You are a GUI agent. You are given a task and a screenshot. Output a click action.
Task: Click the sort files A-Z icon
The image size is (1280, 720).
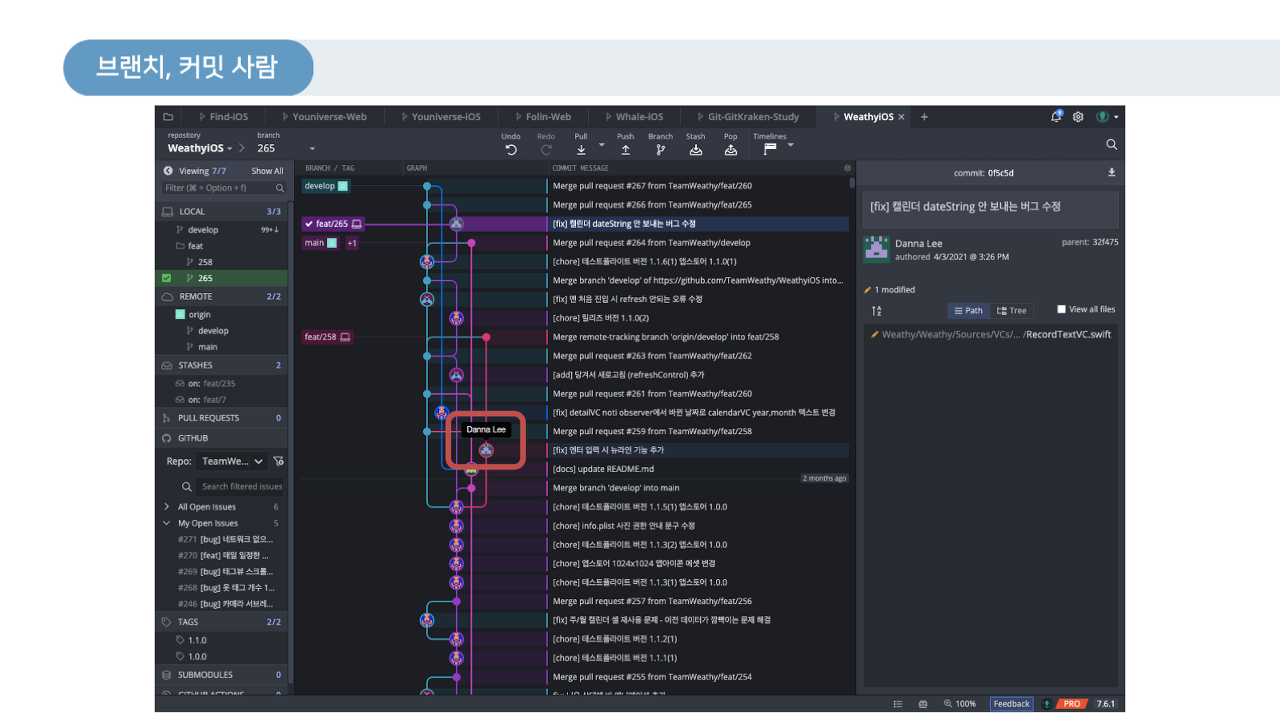pos(877,311)
